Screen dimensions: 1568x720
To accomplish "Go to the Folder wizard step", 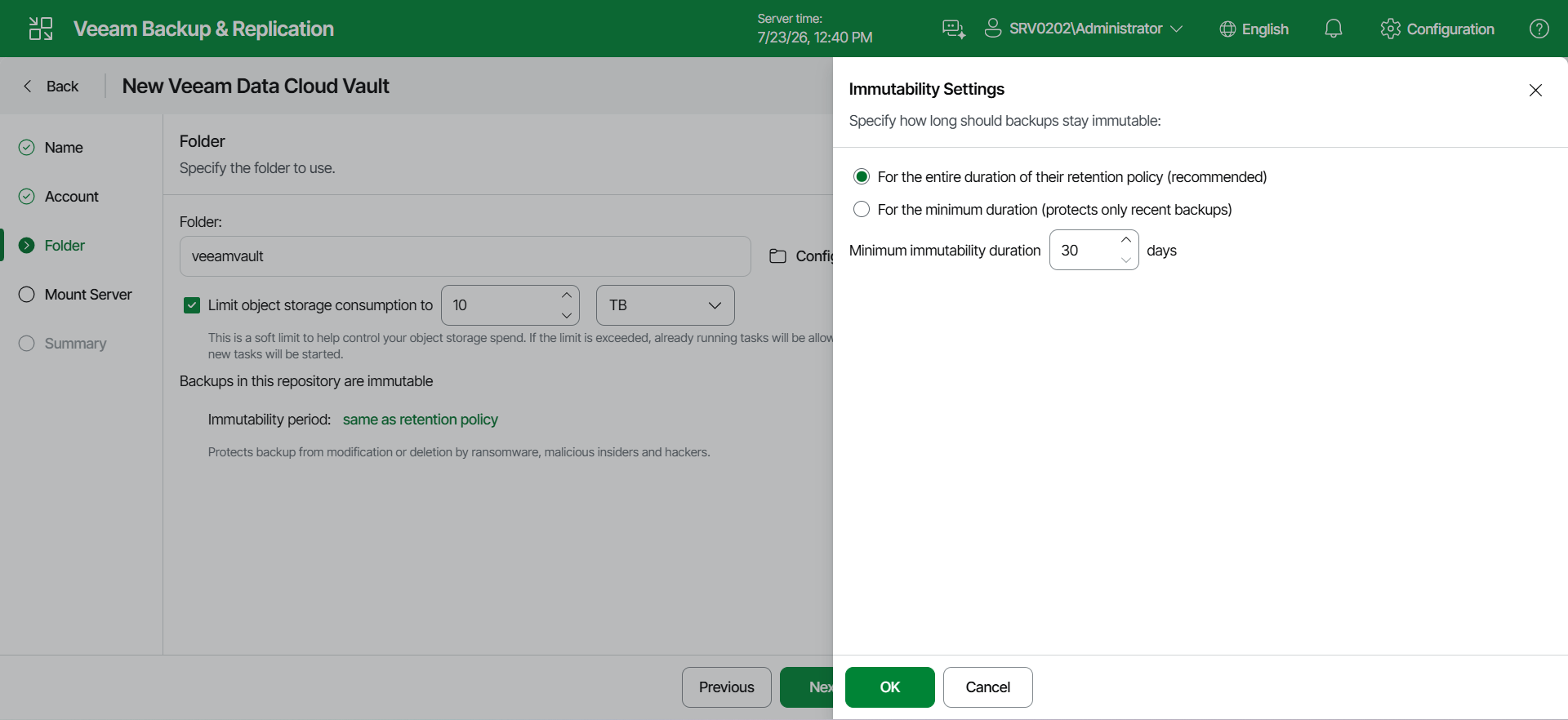I will pos(65,246).
